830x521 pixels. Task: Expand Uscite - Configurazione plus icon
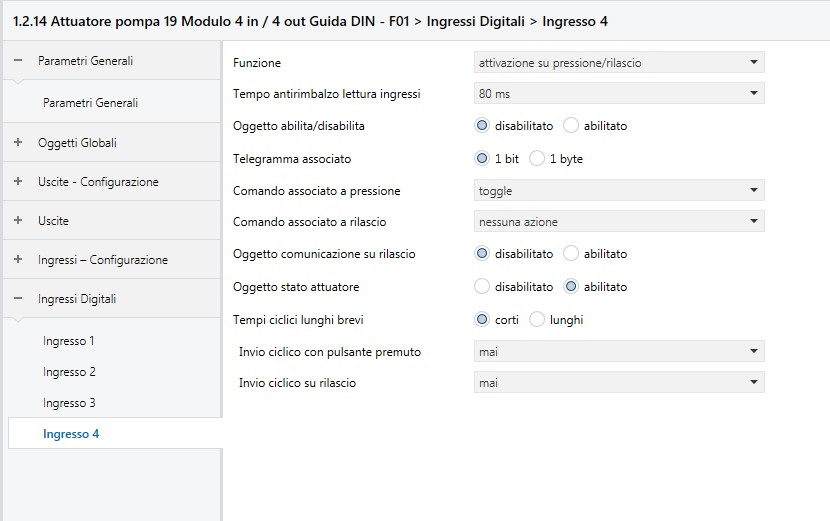pos(18,181)
